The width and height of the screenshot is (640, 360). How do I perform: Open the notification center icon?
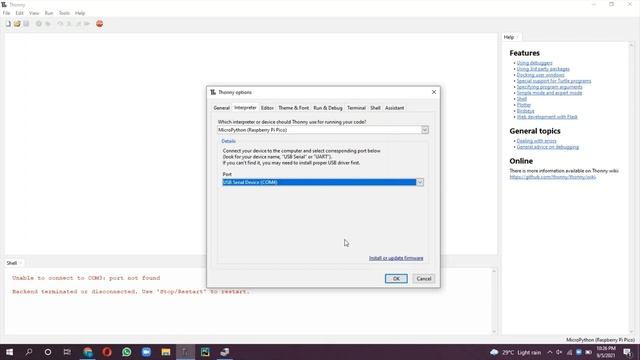click(x=628, y=352)
